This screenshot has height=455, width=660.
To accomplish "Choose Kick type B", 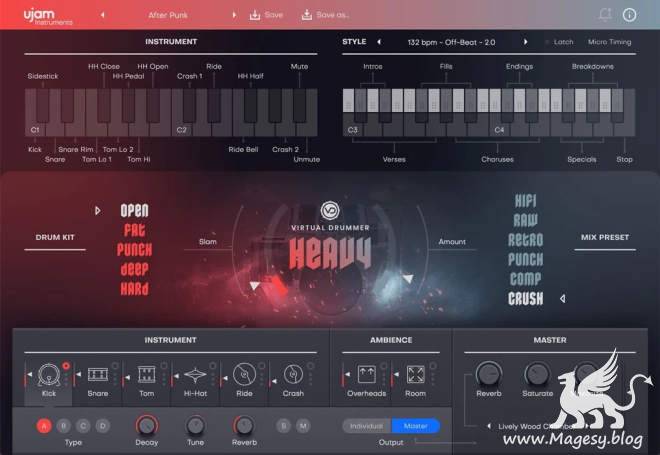I will coord(64,426).
